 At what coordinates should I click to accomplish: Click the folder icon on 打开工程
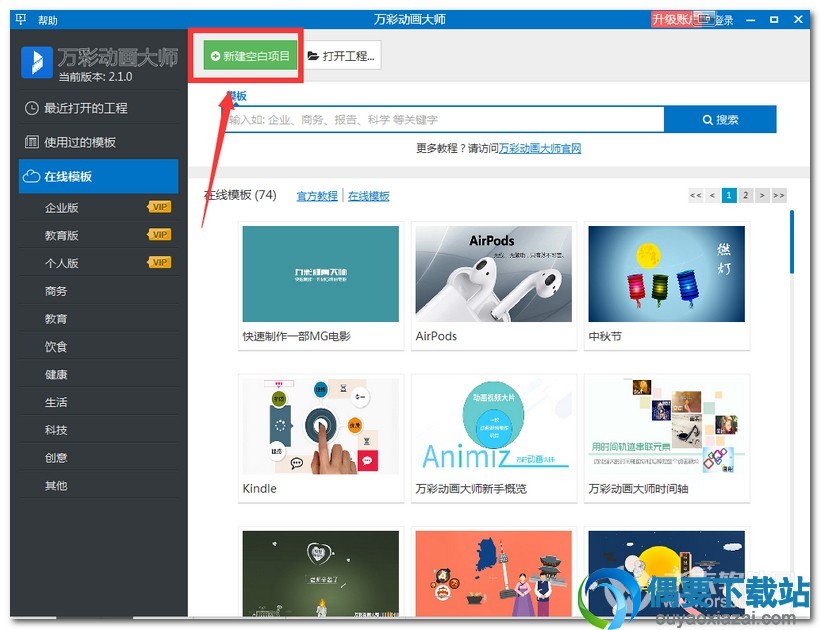[313, 56]
